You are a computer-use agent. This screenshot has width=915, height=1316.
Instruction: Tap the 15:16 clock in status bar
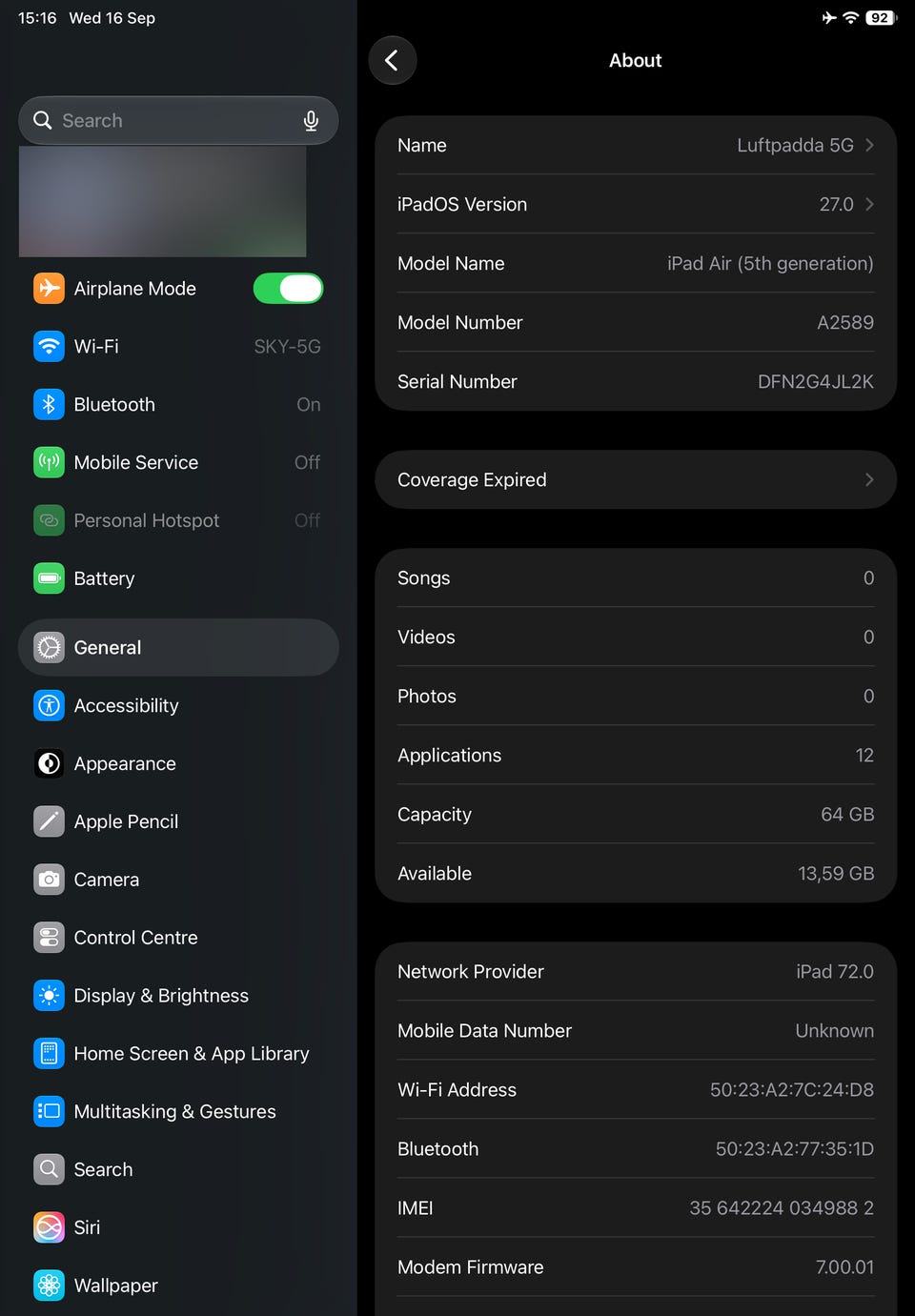point(37,18)
